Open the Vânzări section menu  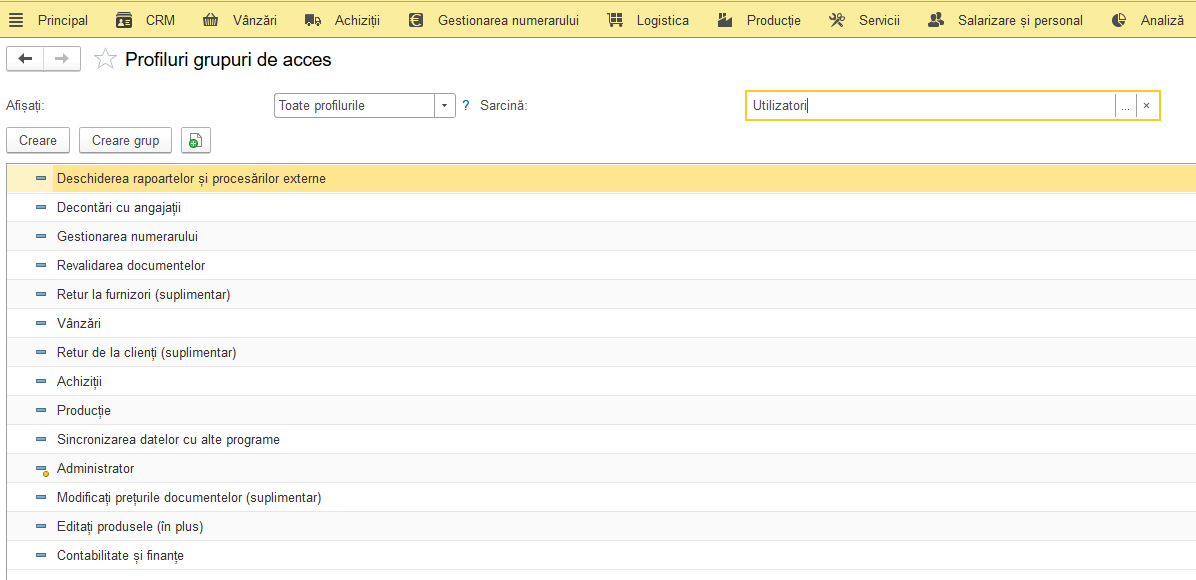pos(255,21)
